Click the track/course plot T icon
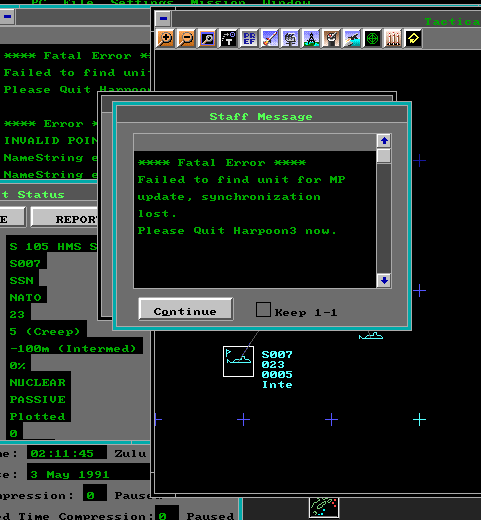481x520 pixels. (228, 38)
